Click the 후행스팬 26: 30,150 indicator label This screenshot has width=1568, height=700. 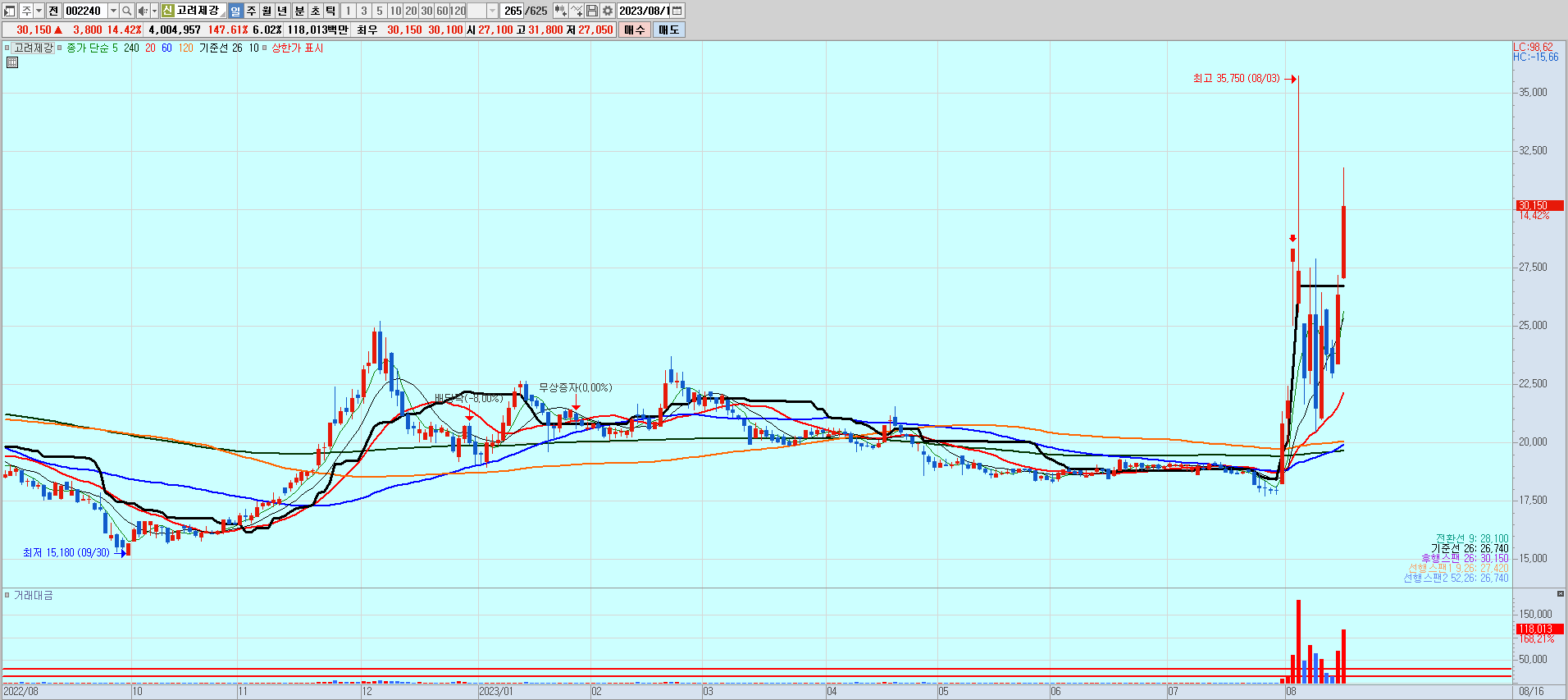[1465, 558]
